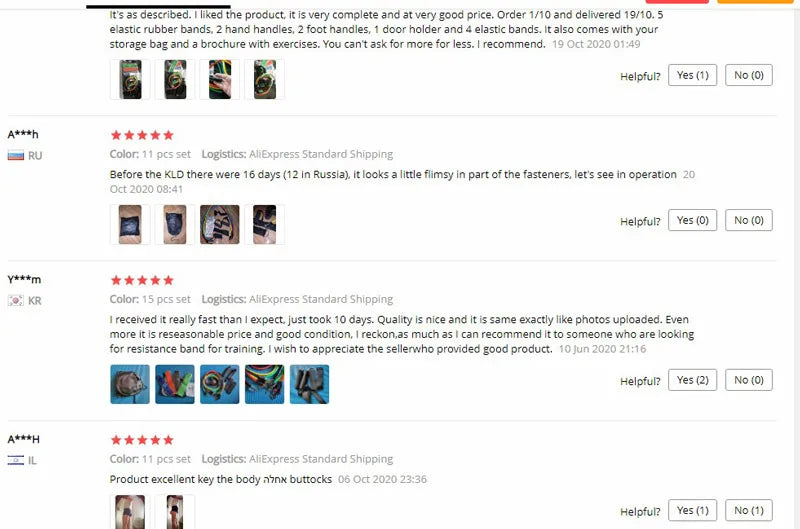Open the first photo in Y***m's review
800x529 pixels.
[130, 384]
